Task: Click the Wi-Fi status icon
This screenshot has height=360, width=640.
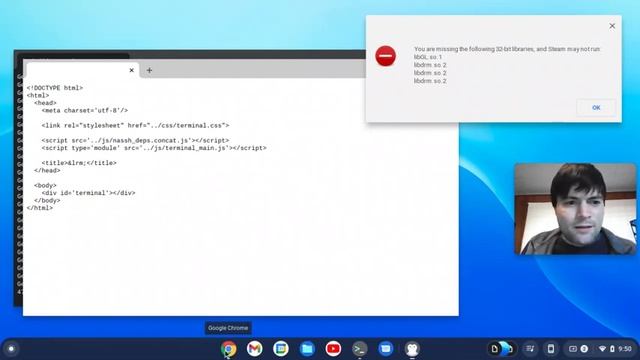Action: click(602, 349)
